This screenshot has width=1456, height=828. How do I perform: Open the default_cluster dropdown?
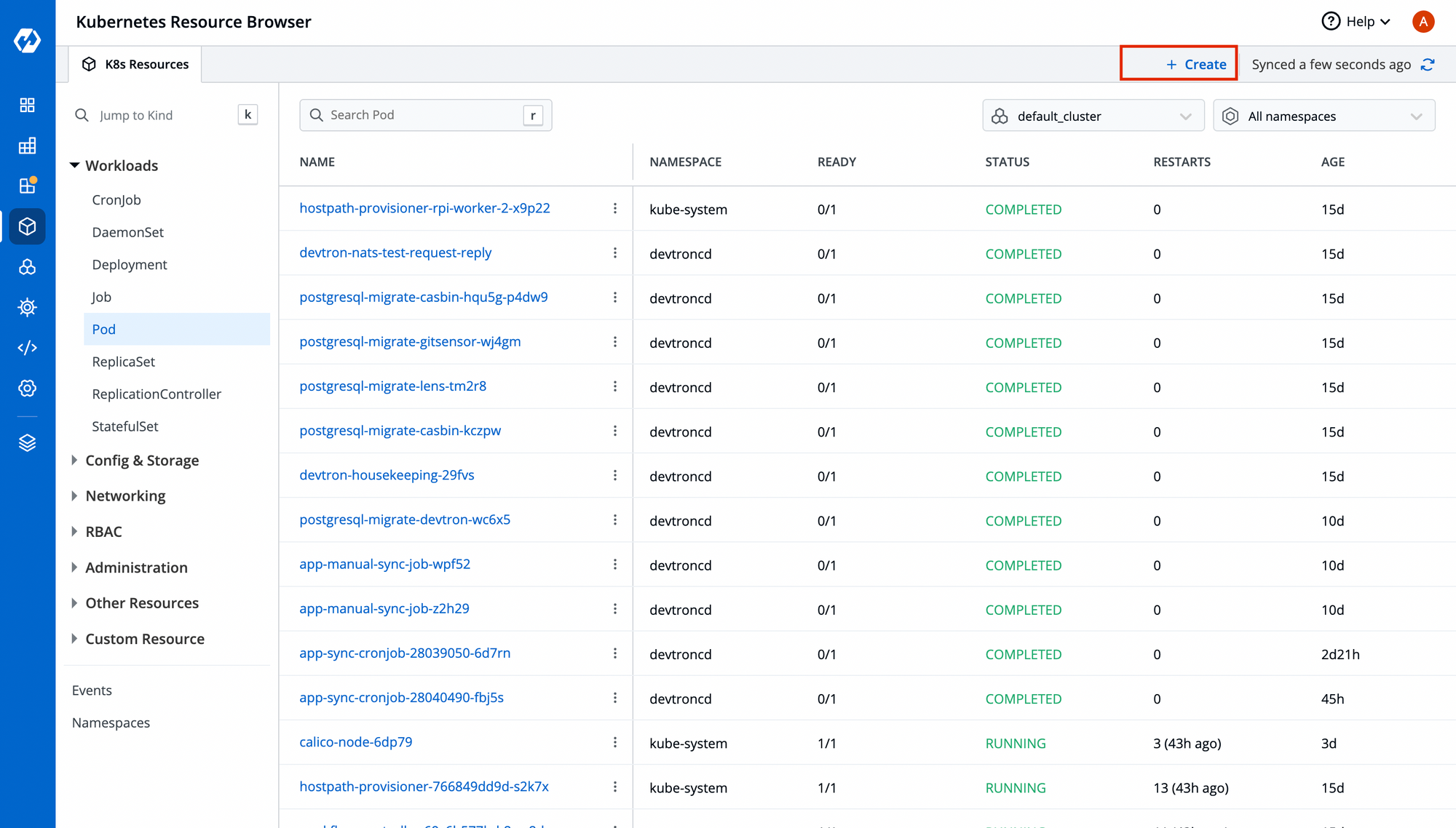[1093, 116]
